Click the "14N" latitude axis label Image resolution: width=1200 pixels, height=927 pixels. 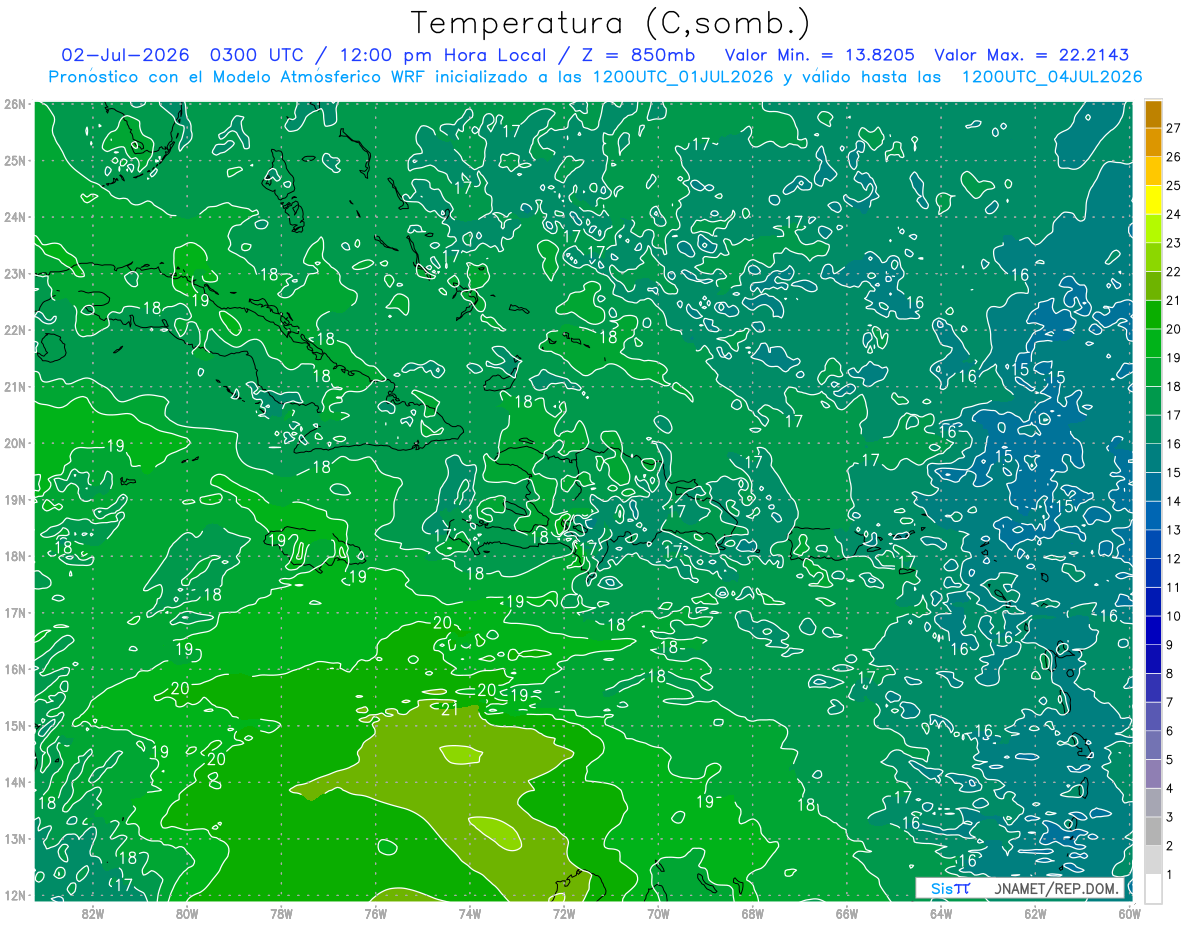click(x=15, y=782)
